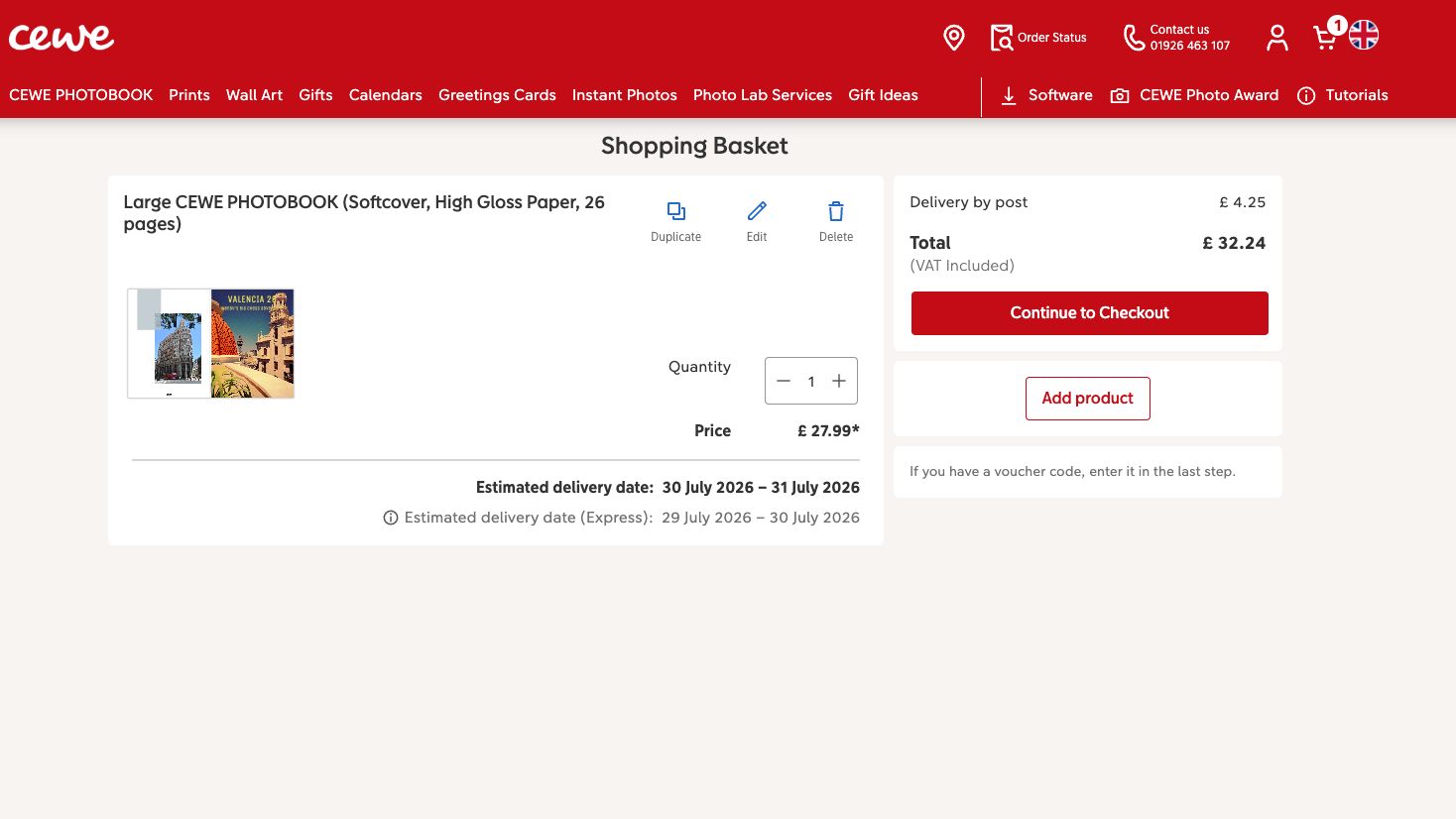Click the Shopping Basket heading

694,146
